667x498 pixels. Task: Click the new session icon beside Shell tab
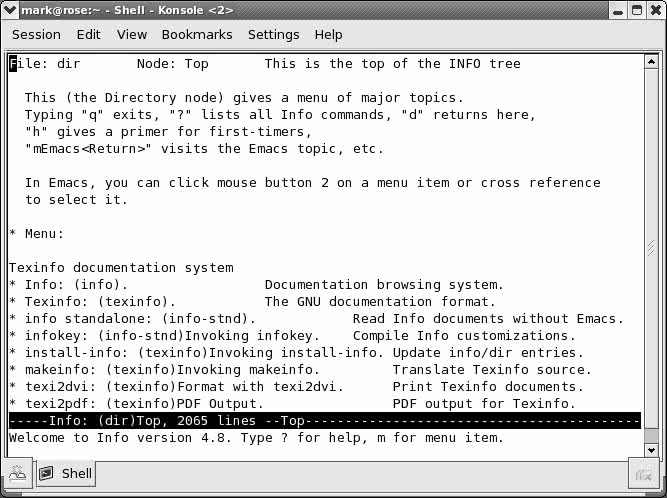(17, 473)
